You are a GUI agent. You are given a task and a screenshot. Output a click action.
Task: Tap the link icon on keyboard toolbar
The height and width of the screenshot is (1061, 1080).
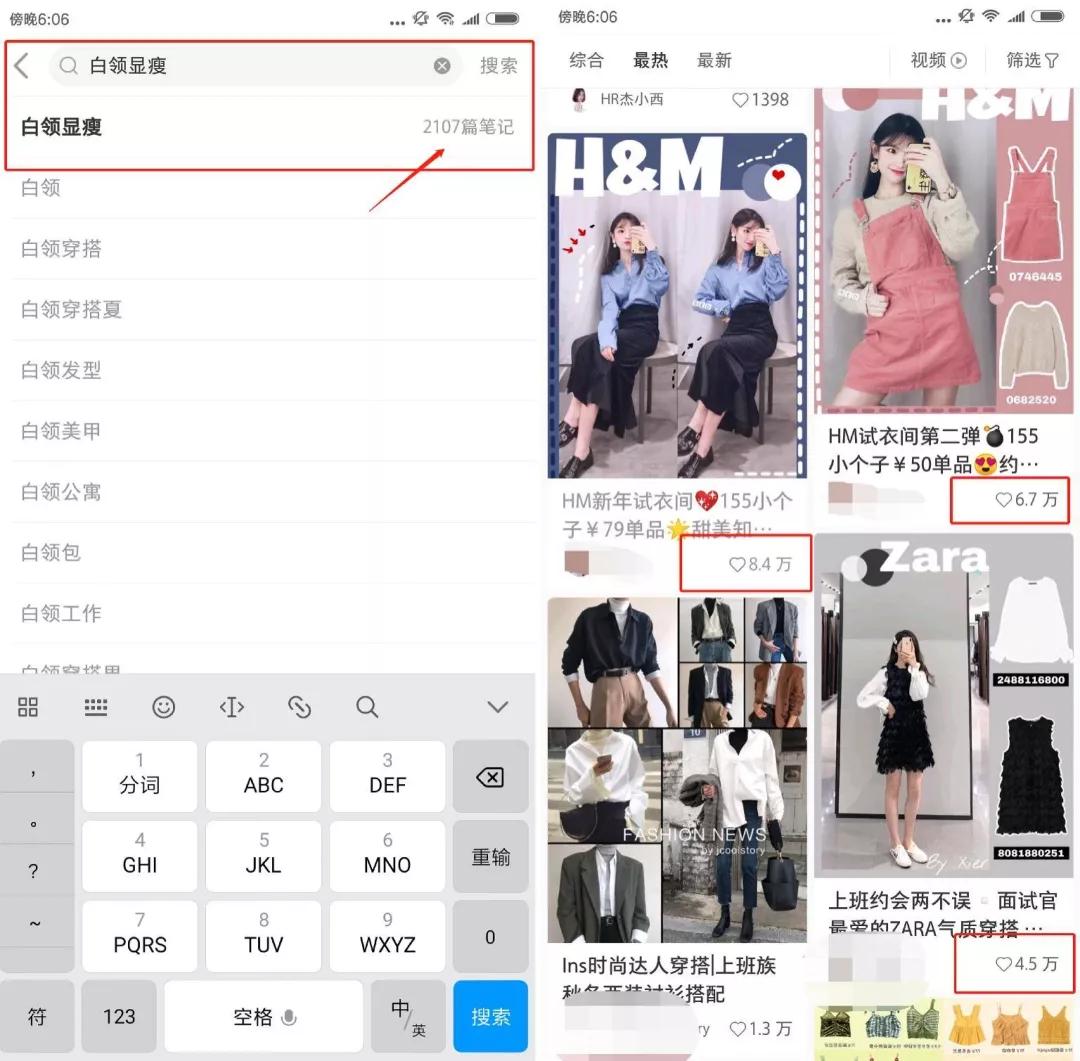(299, 706)
